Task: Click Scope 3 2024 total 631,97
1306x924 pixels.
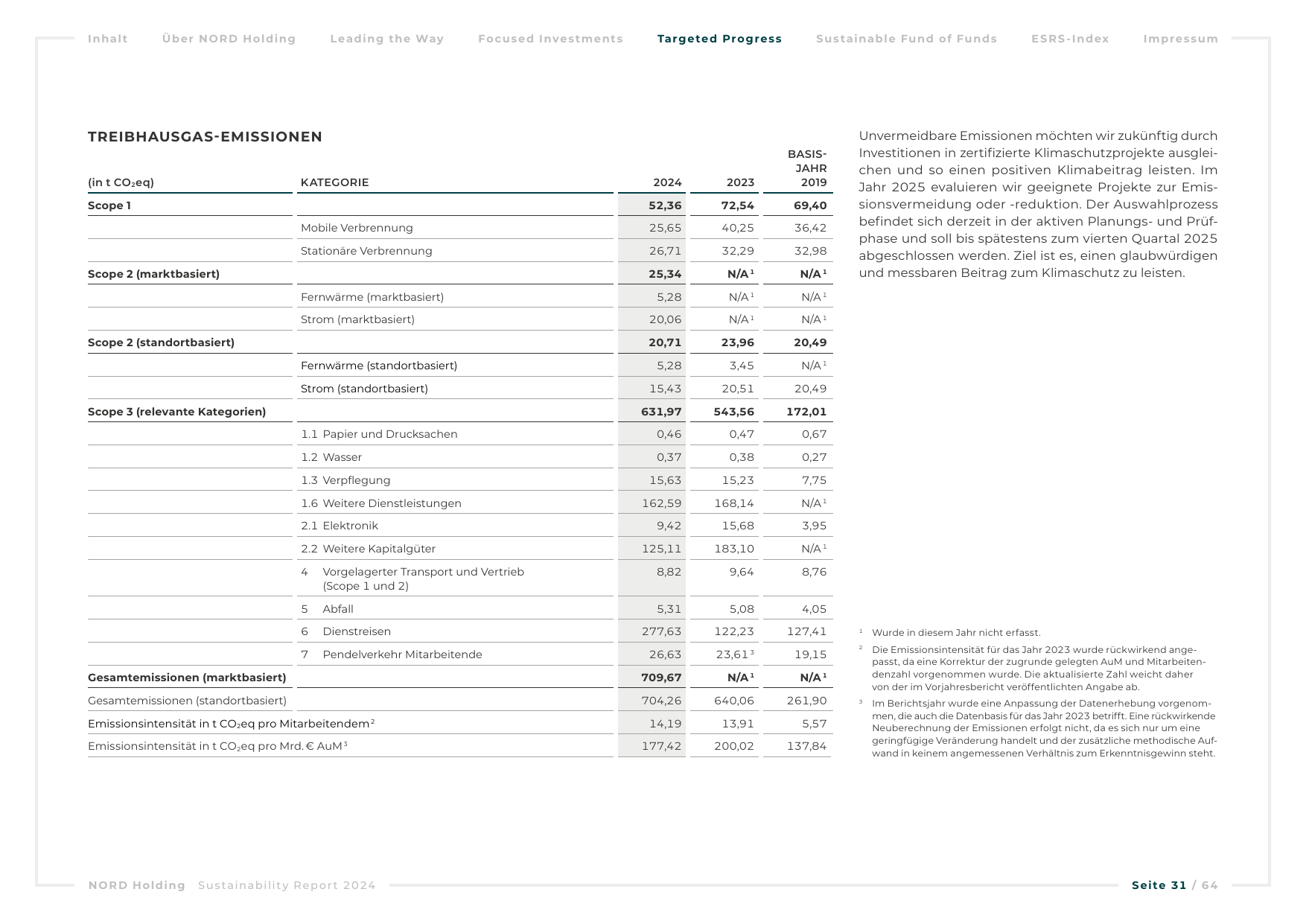Action: point(661,412)
